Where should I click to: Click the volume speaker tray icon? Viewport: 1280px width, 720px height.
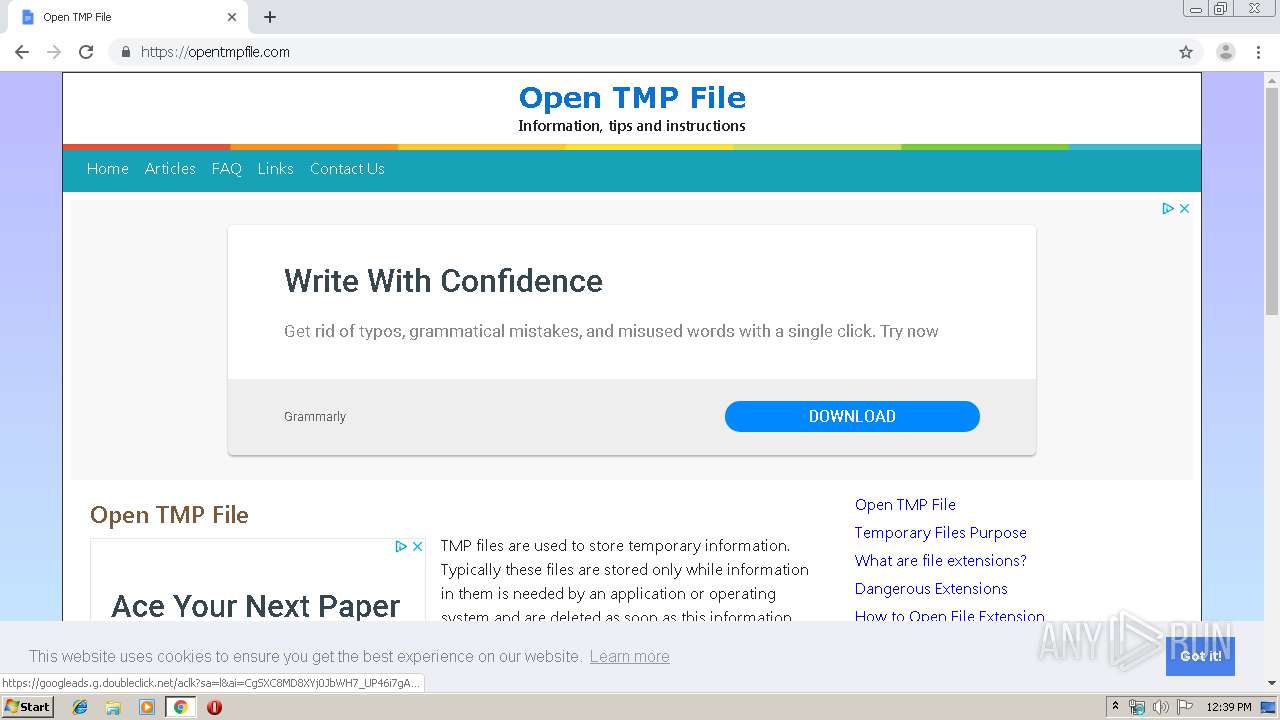click(x=1161, y=707)
